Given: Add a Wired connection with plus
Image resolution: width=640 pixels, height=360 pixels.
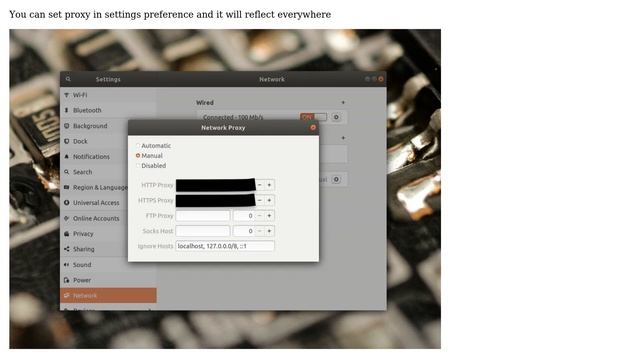Looking at the screenshot, I should click(x=343, y=102).
